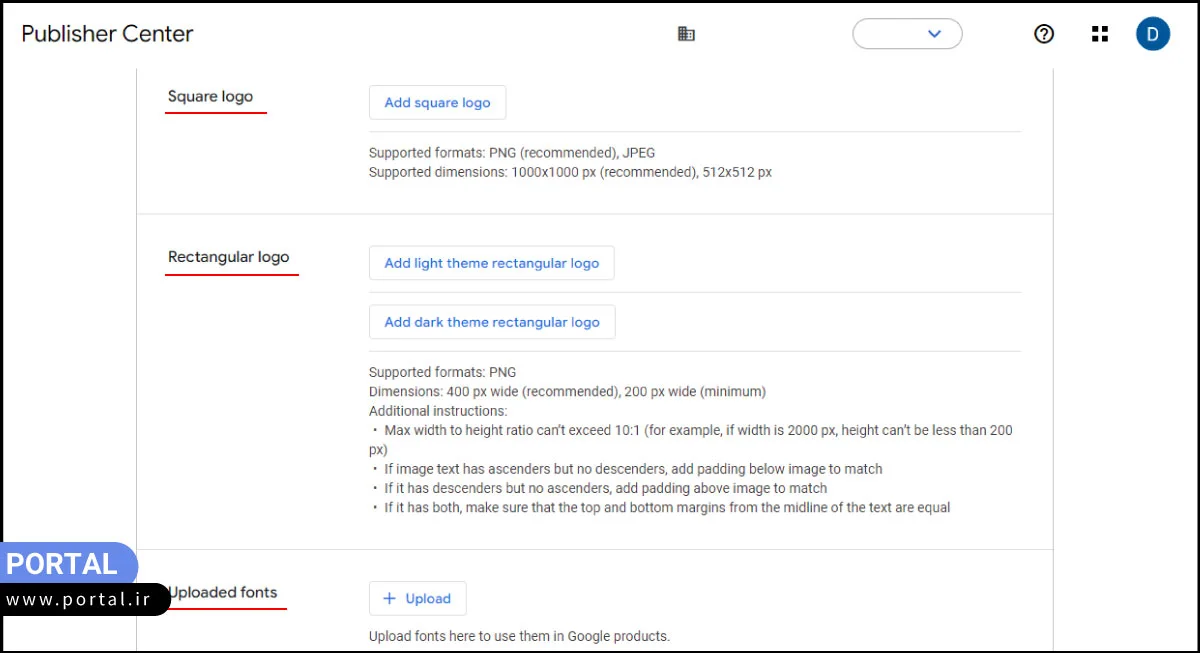
Task: Click the account avatar labeled D
Action: [x=1152, y=34]
